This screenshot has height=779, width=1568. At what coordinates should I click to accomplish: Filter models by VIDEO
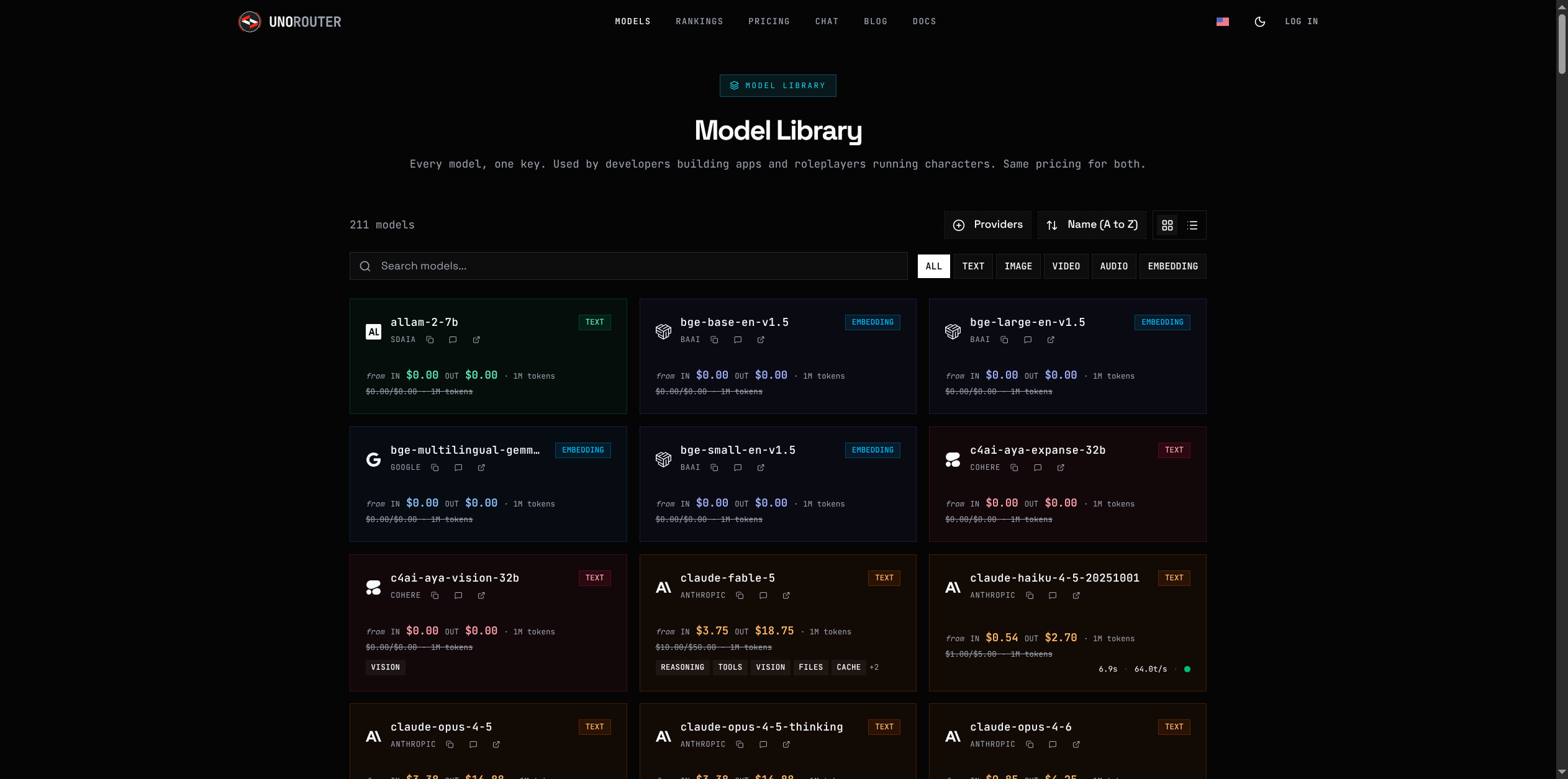[x=1066, y=266]
